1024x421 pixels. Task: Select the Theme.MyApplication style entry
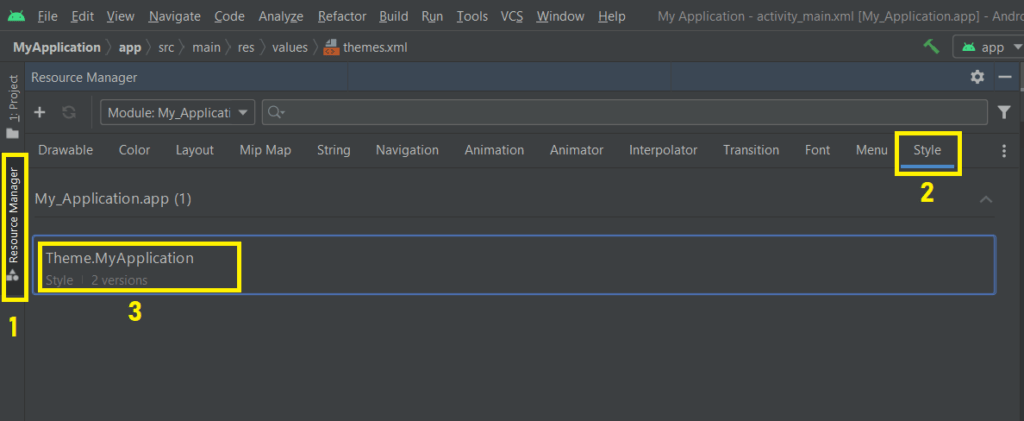point(514,265)
